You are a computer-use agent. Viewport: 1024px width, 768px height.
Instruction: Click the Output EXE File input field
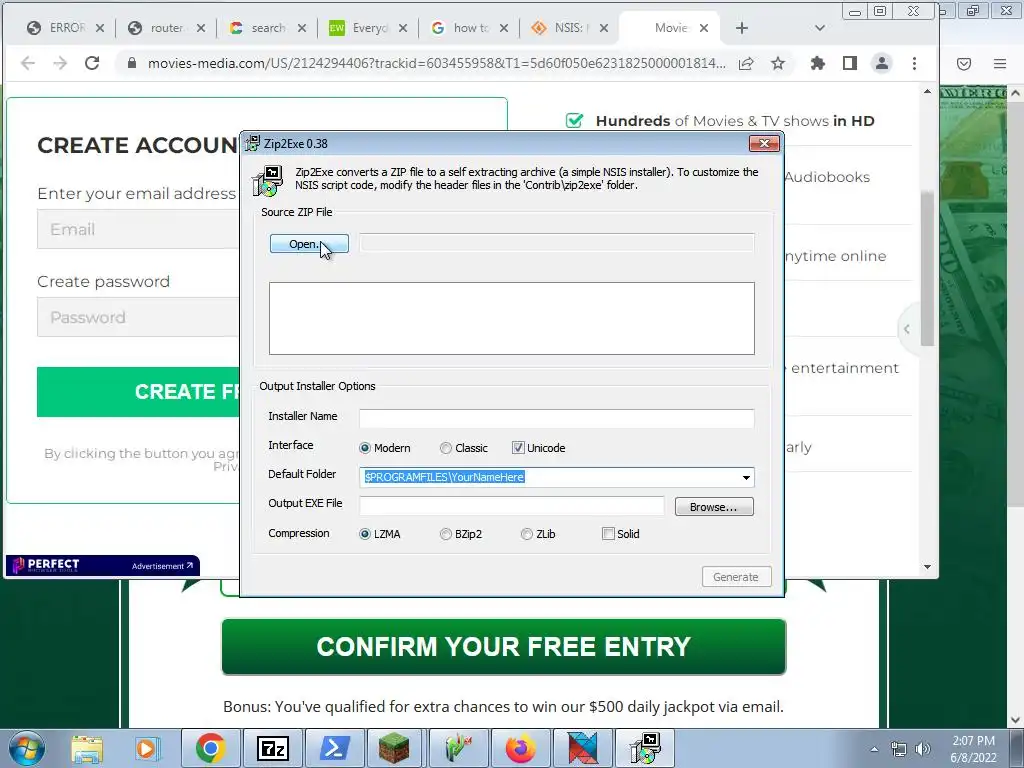(x=511, y=505)
